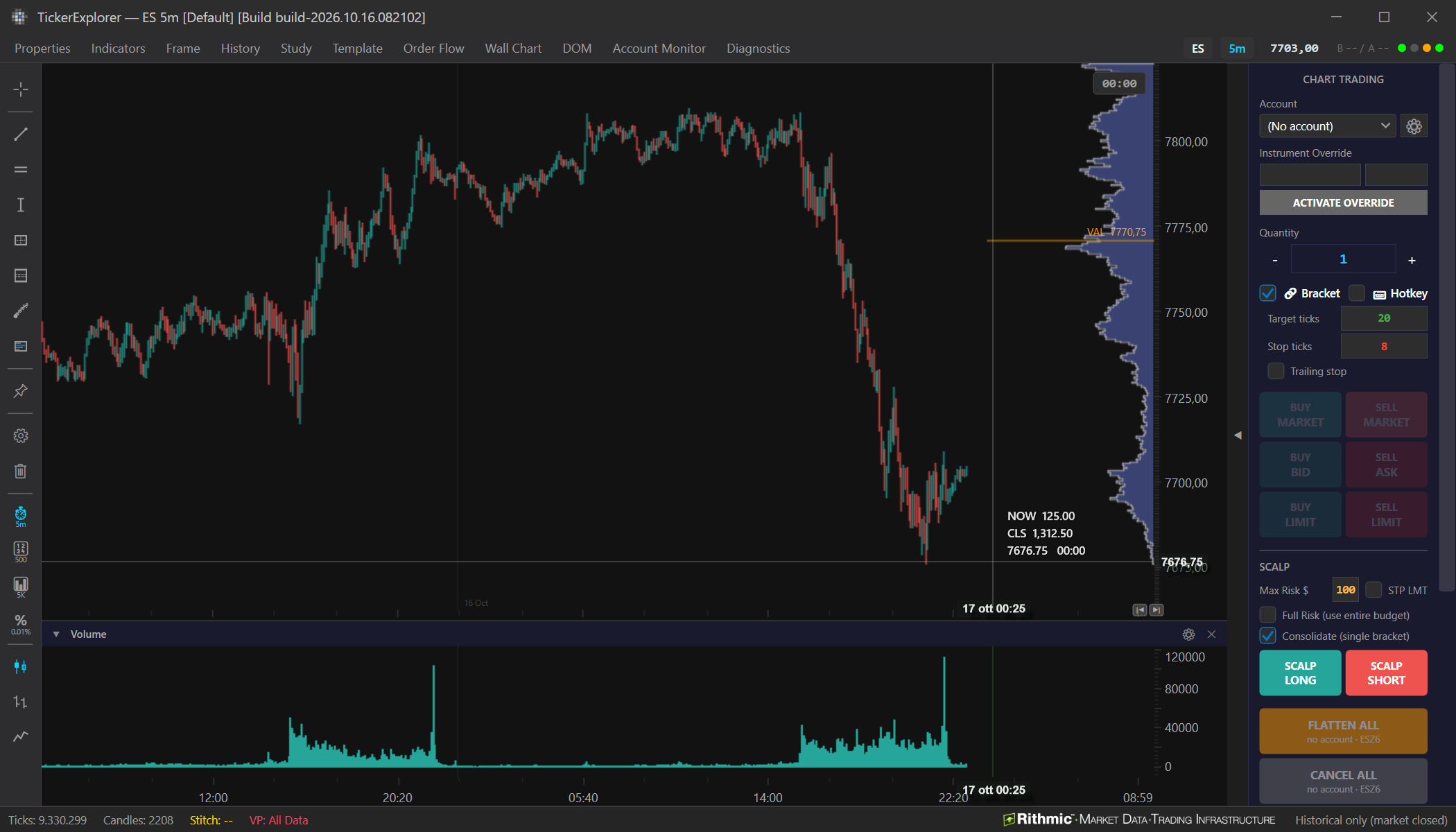Switch to the OHLC bar chart style
This screenshot has height=832, width=1456.
click(21, 702)
